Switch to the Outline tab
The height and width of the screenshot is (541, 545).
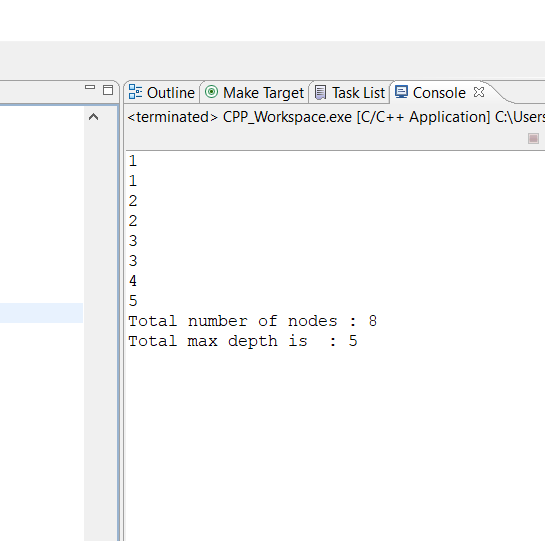[x=162, y=93]
